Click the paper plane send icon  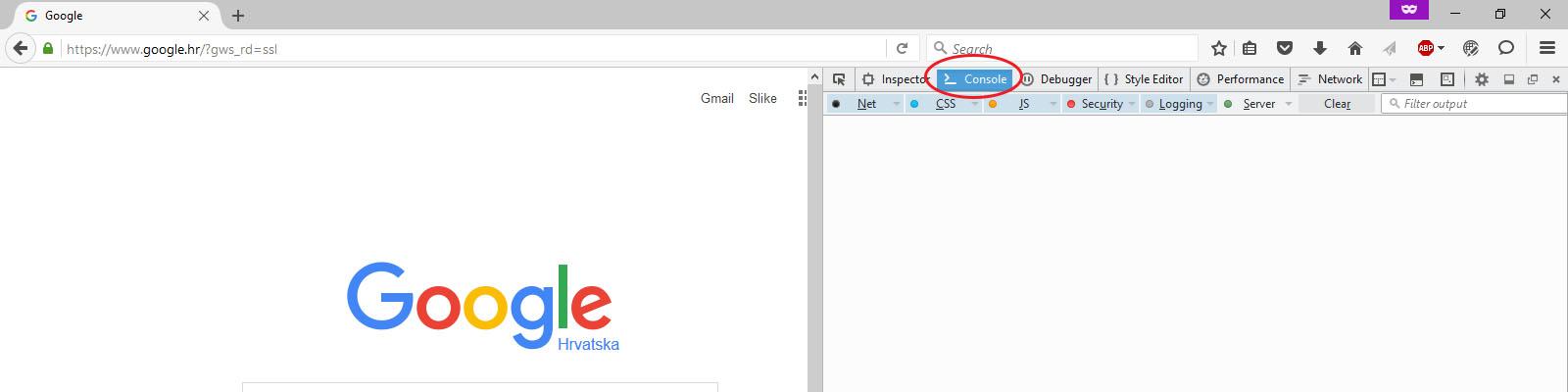pyautogui.click(x=1390, y=48)
